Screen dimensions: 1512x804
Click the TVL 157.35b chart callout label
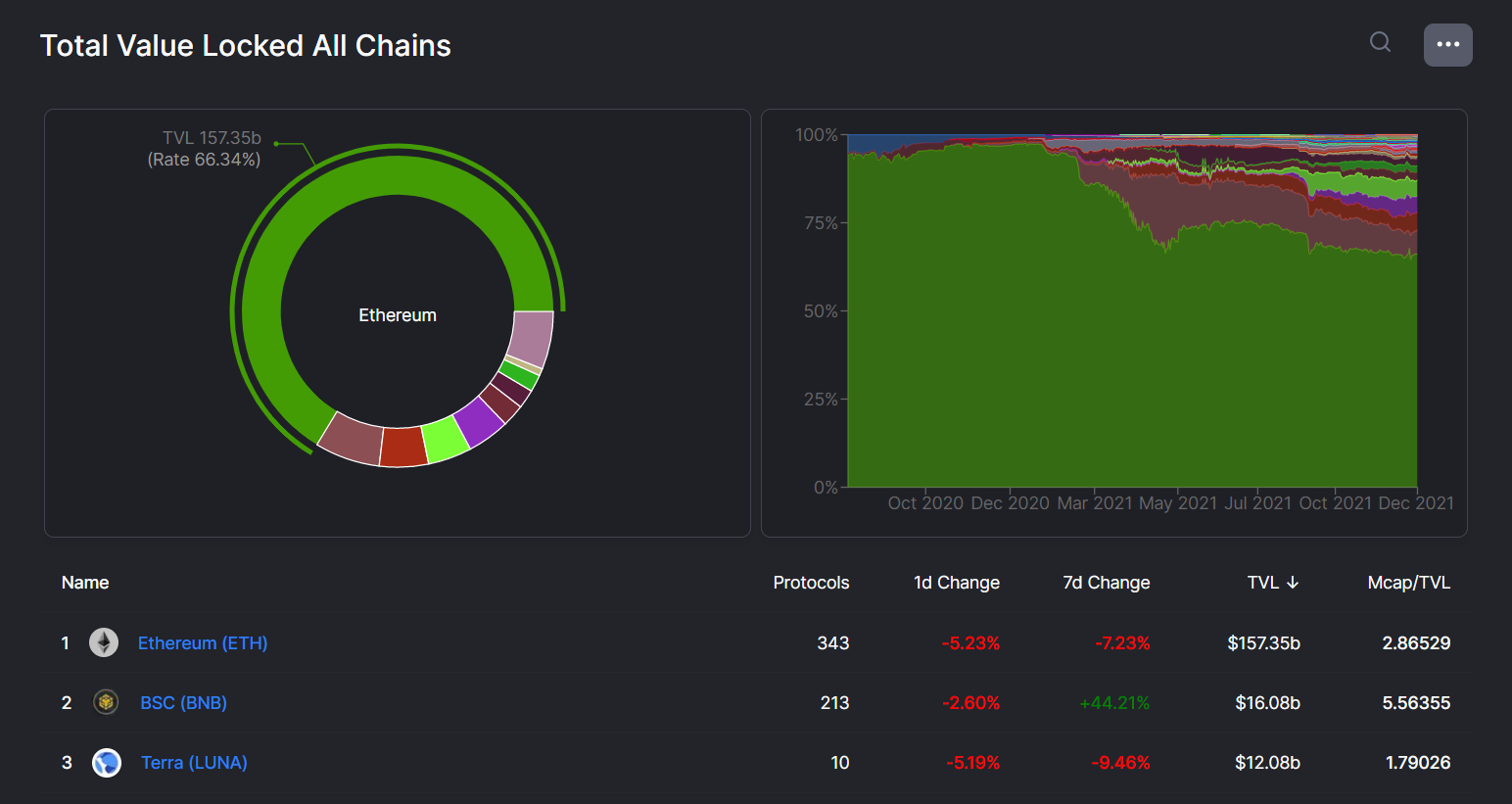[x=212, y=138]
